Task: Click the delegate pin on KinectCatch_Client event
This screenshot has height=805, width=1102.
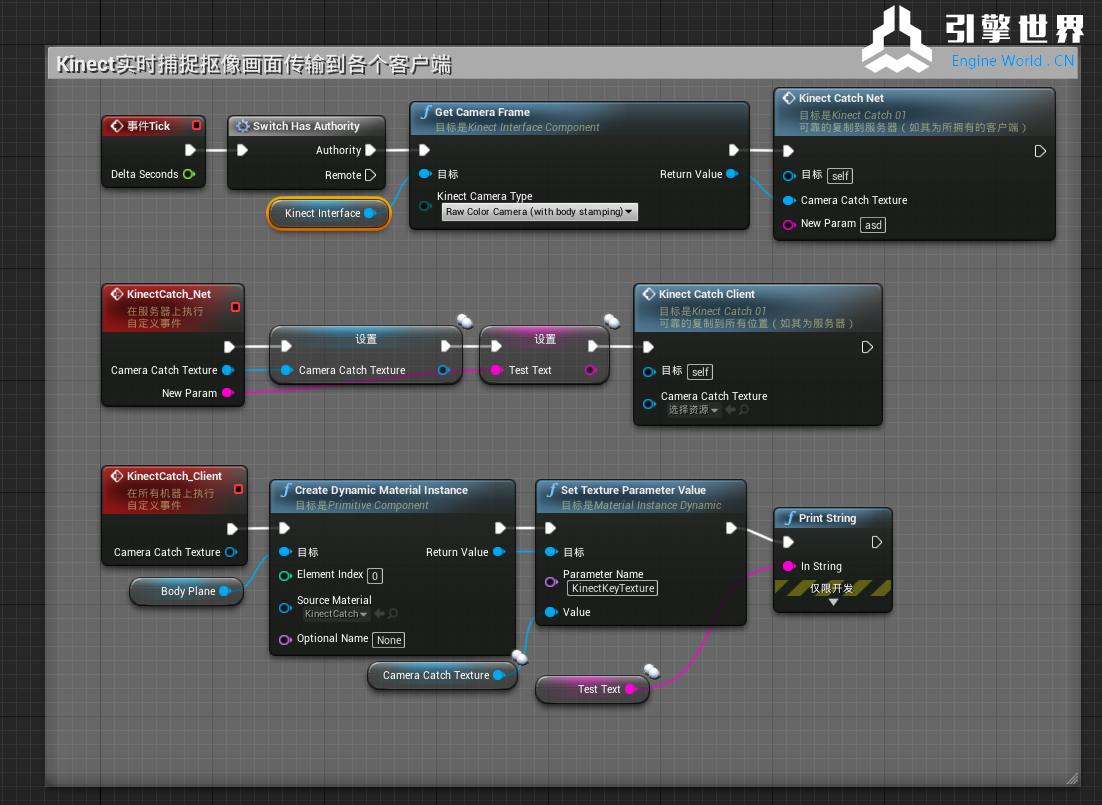Action: 238,489
